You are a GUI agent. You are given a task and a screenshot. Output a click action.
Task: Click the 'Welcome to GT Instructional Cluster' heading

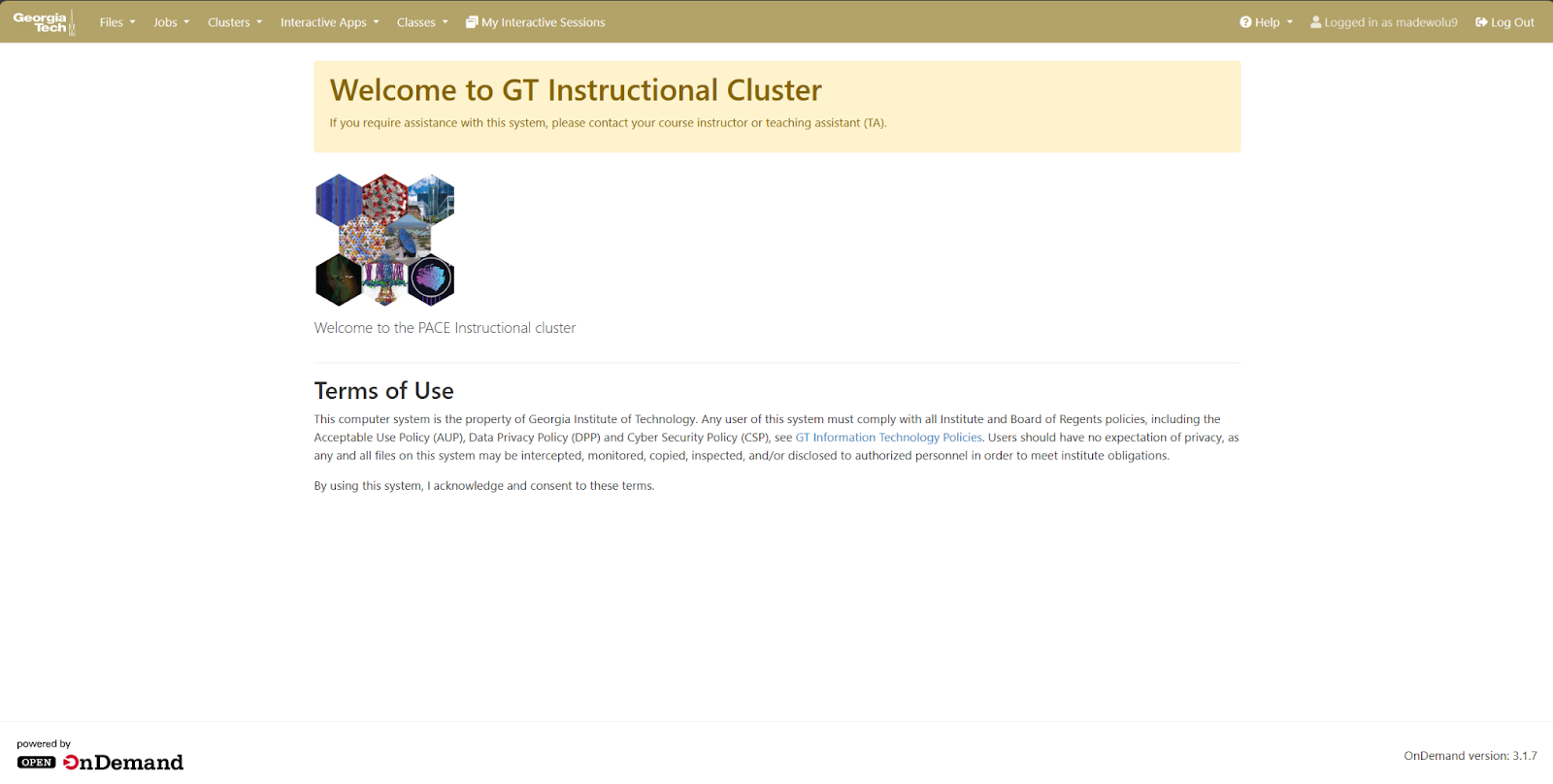576,90
